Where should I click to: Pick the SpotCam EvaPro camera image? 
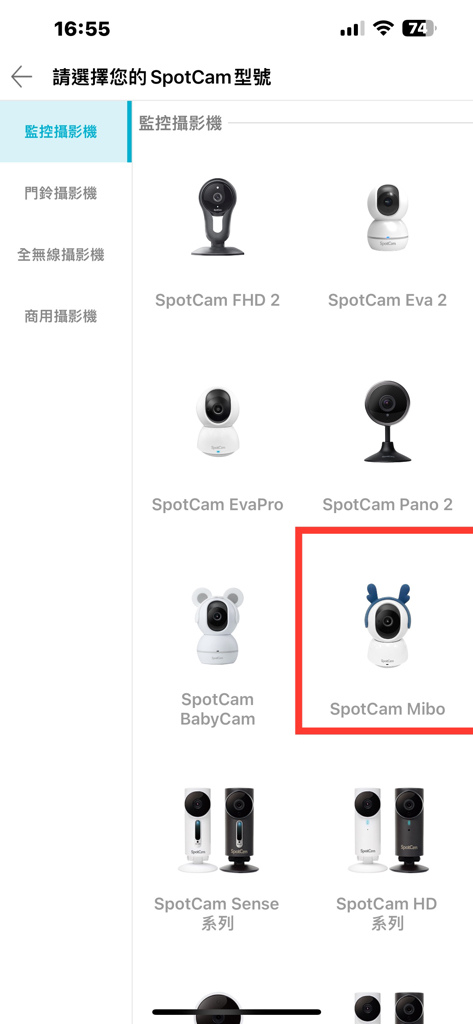click(x=218, y=421)
